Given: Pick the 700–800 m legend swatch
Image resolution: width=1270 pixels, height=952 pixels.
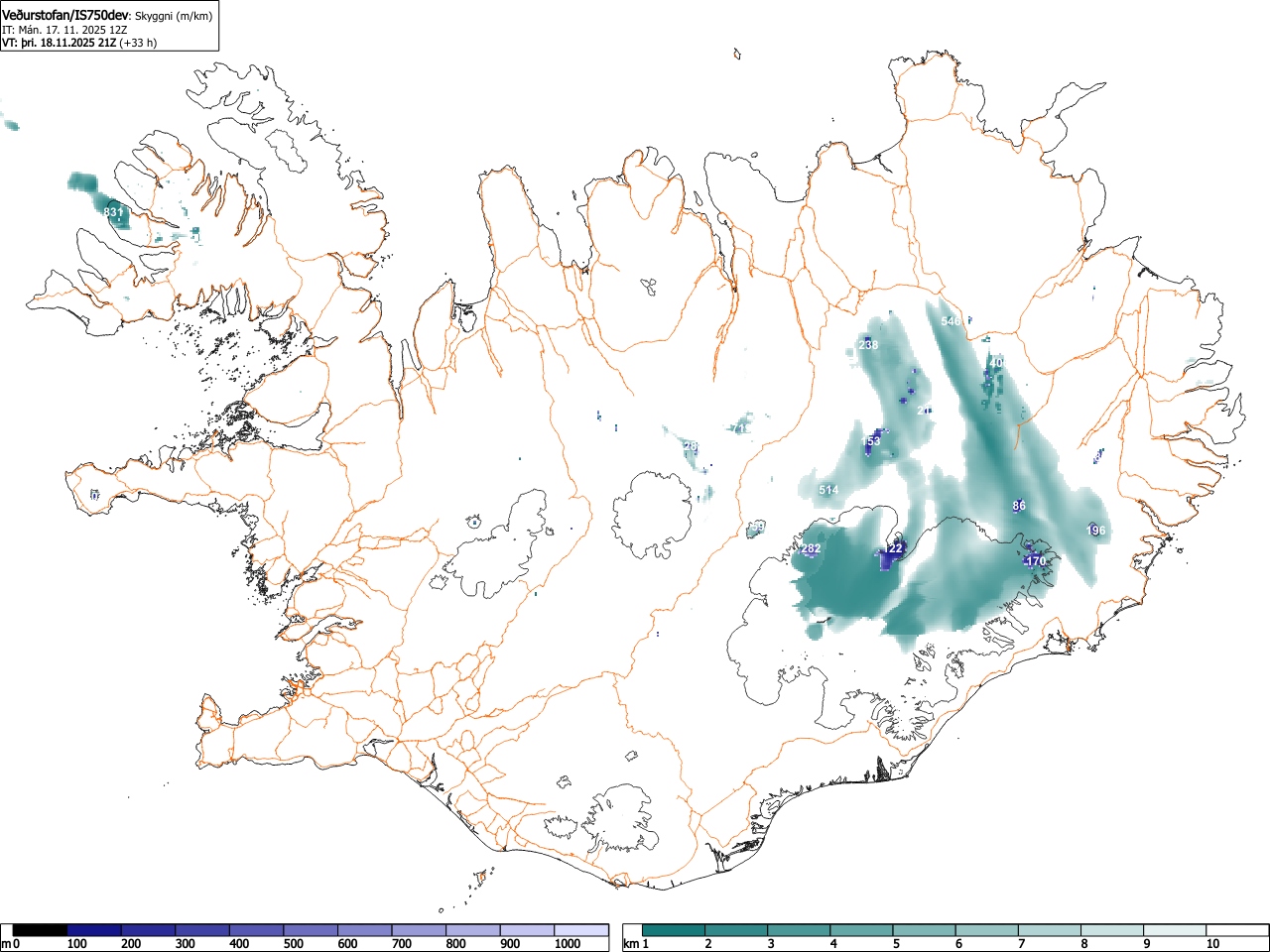Looking at the screenshot, I should [419, 930].
